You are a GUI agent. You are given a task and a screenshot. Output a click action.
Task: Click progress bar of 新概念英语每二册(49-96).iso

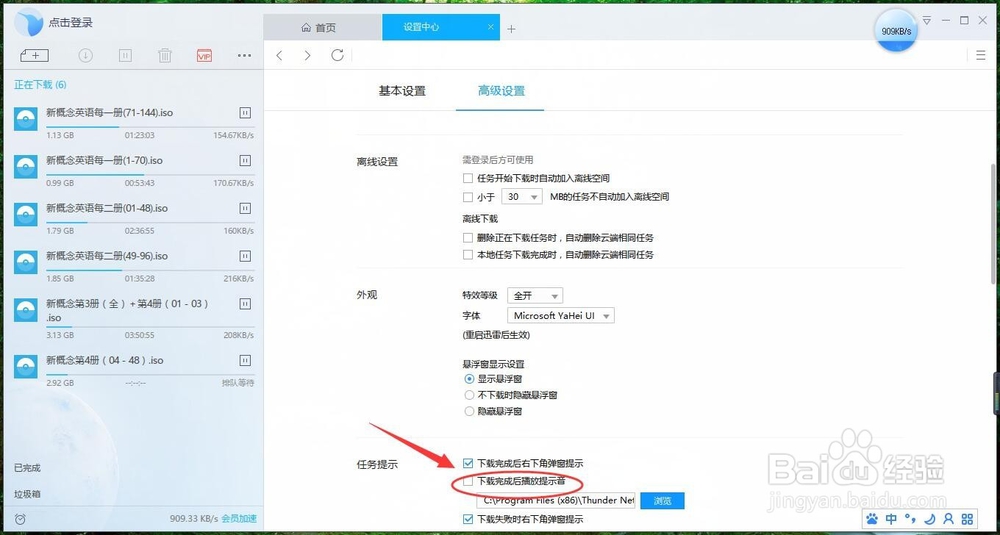pyautogui.click(x=150, y=270)
